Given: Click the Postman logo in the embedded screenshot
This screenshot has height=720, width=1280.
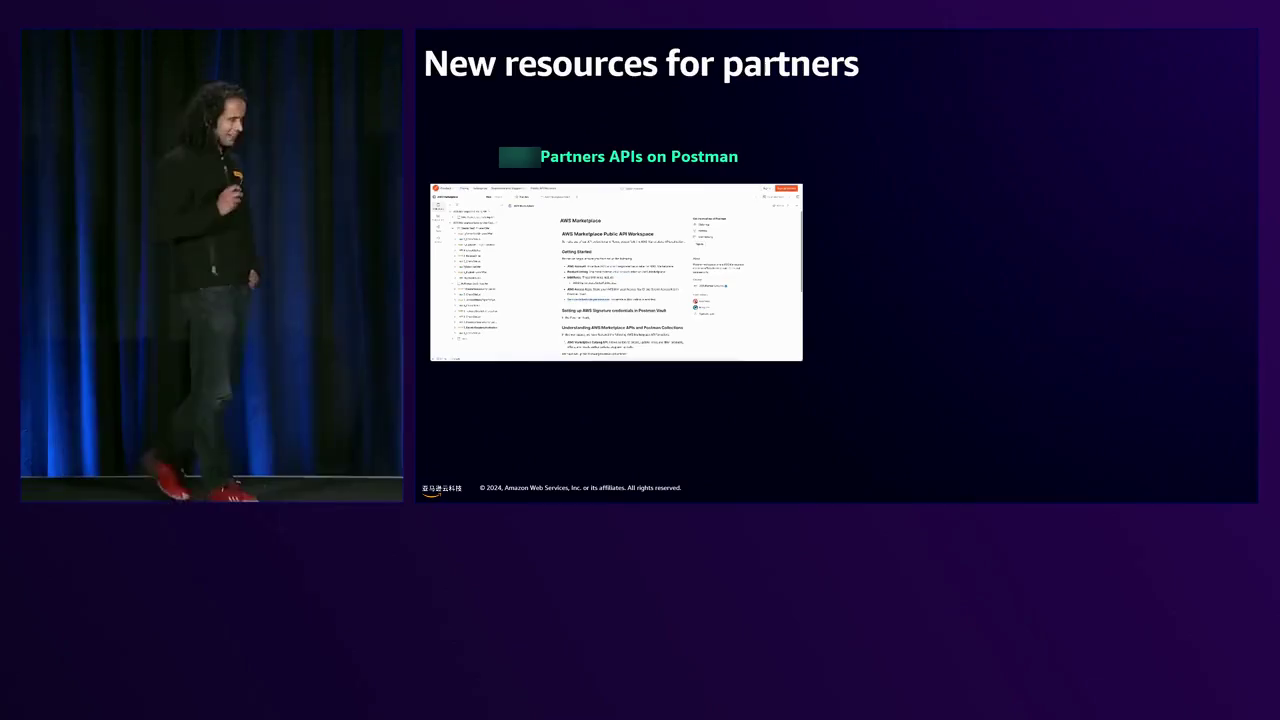Looking at the screenshot, I should pyautogui.click(x=435, y=188).
